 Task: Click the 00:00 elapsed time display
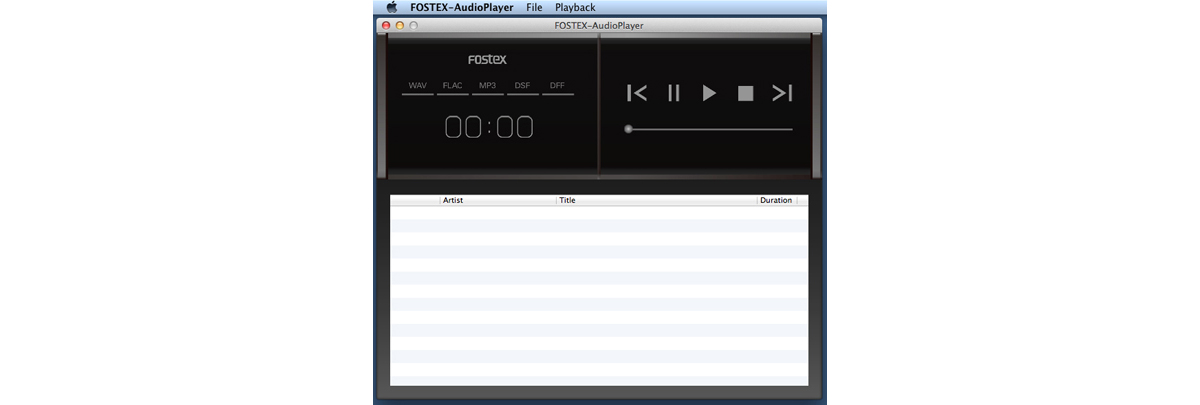pyautogui.click(x=489, y=127)
